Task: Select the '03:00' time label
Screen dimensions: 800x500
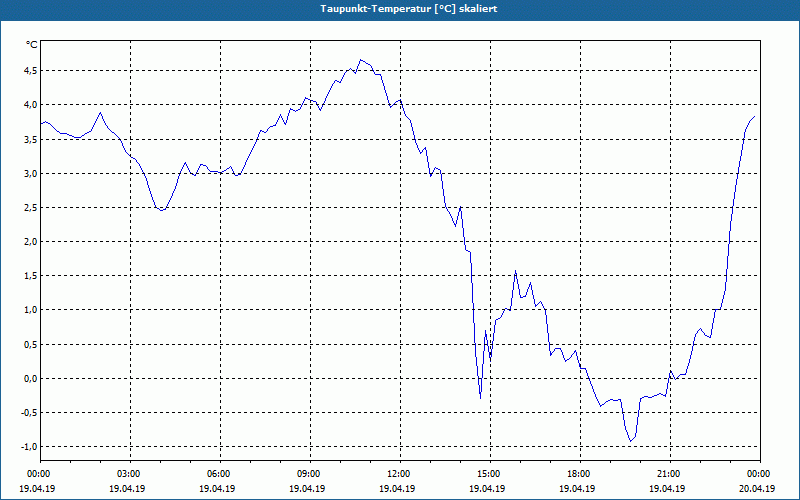Action: tap(131, 474)
